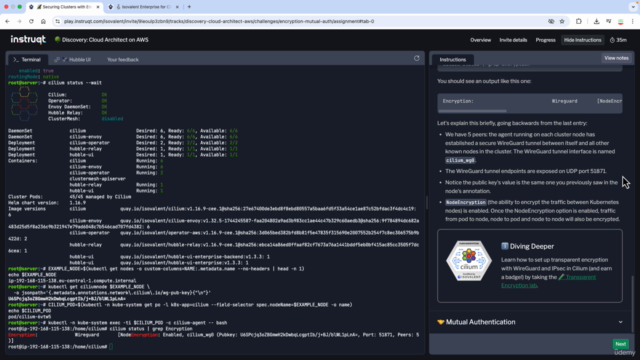Open a new browser tab
The height and width of the screenshot is (360, 640).
tap(189, 7)
